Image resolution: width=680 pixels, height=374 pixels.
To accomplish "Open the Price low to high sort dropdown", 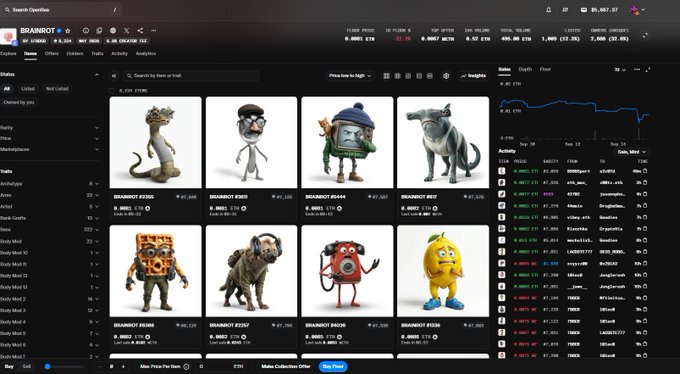I will pyautogui.click(x=350, y=76).
